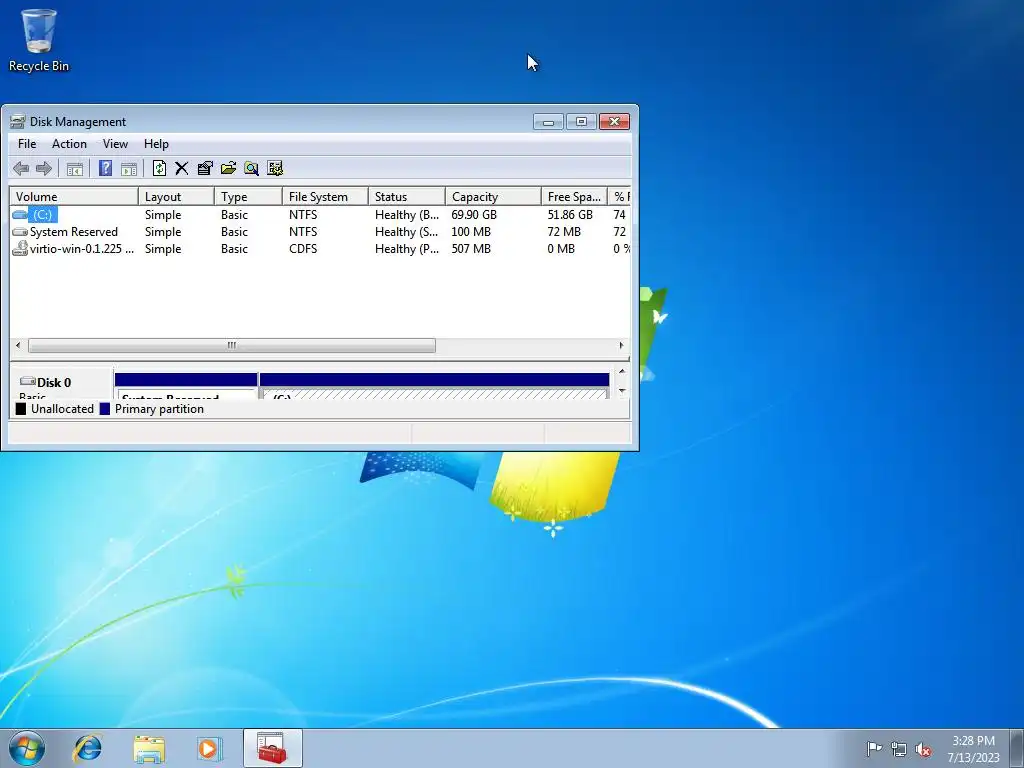Select the (C:) volume drive icon
Viewport: 1024px width, 768px height.
click(x=20, y=215)
